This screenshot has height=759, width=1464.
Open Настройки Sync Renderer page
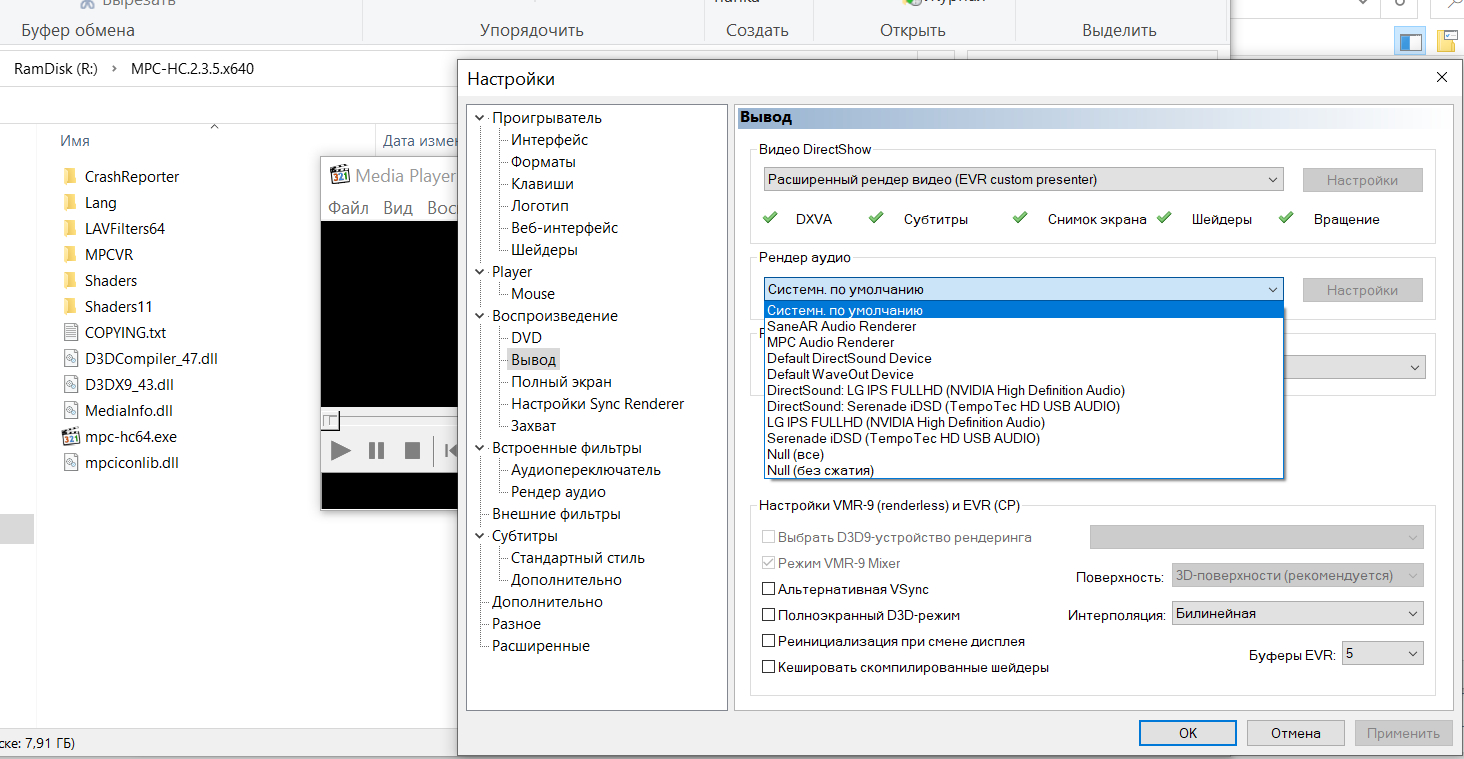[x=598, y=404]
